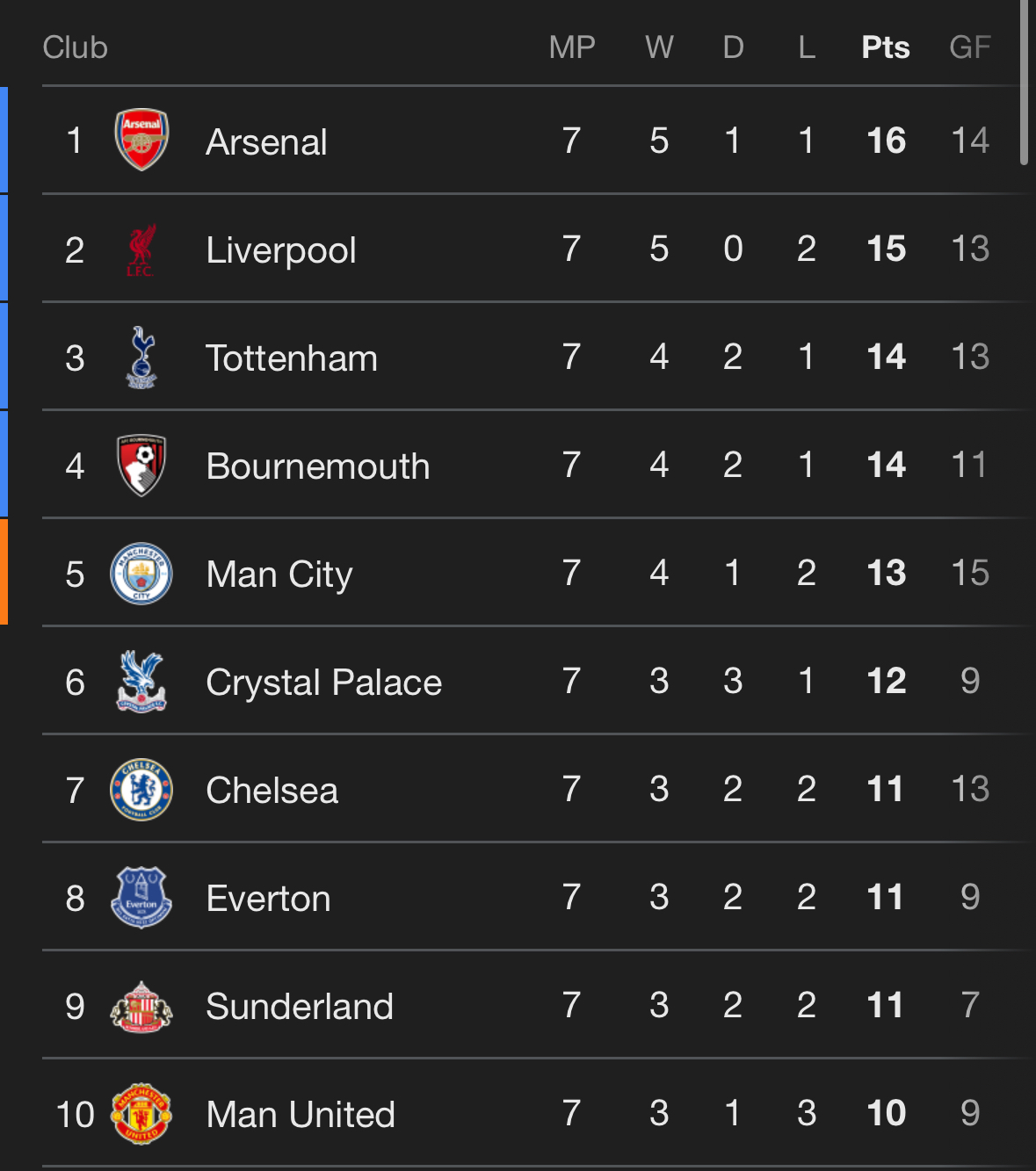Viewport: 1036px width, 1171px height.
Task: Tap the Crystal Palace eagle crest
Action: [141, 682]
